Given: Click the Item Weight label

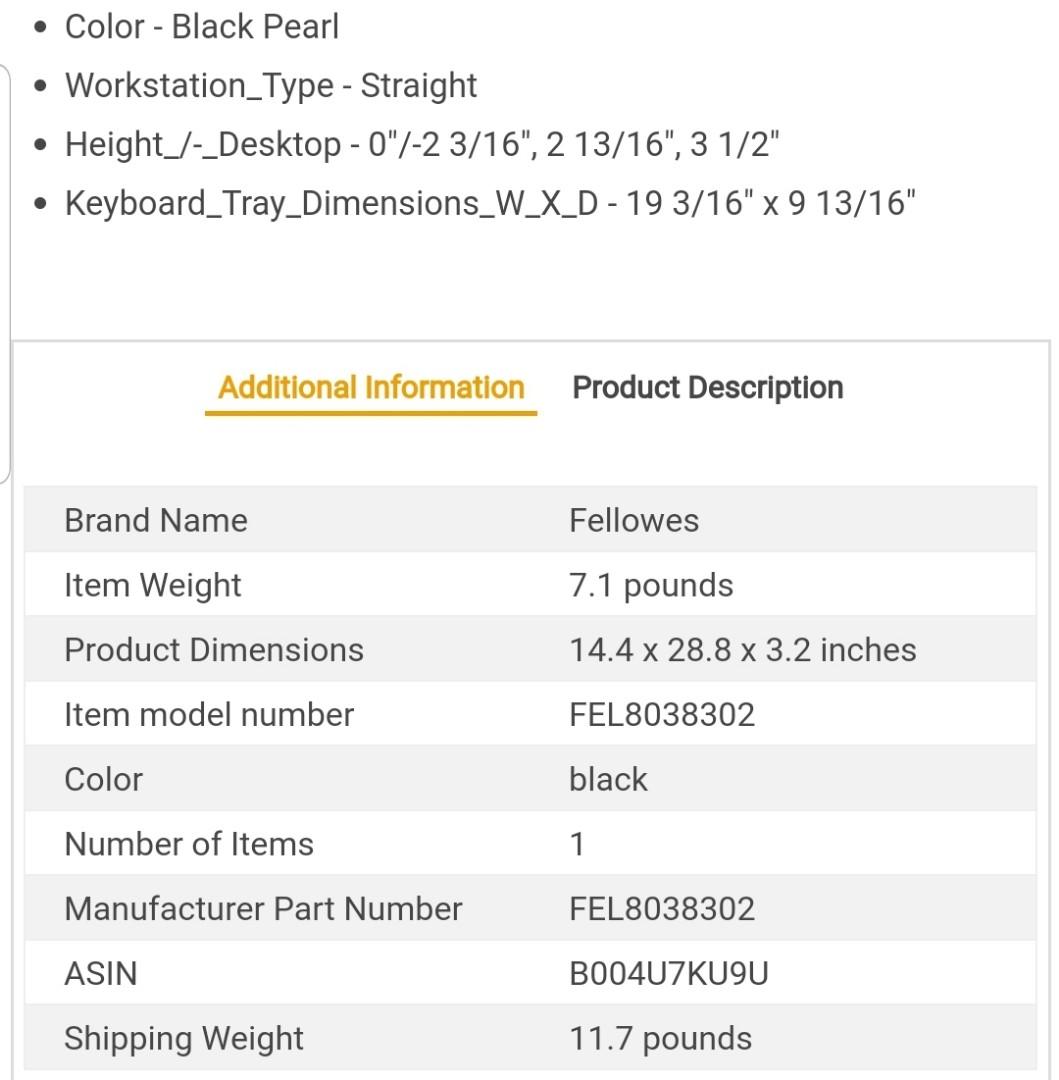Looking at the screenshot, I should (153, 585).
